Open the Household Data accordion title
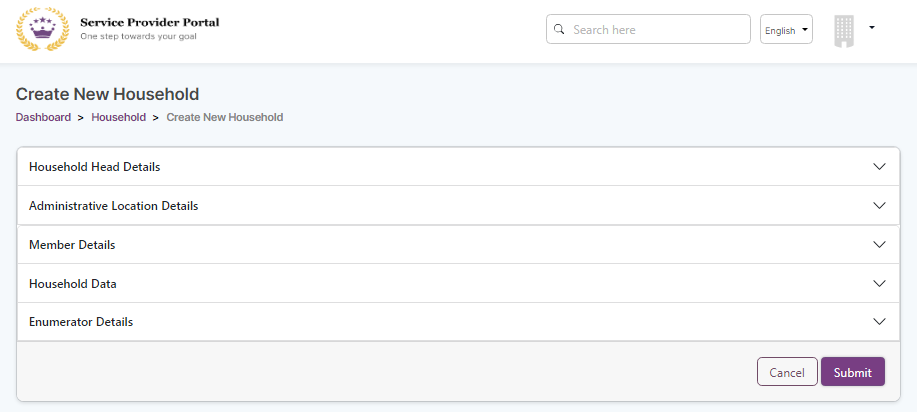Image resolution: width=917 pixels, height=412 pixels. pos(73,284)
